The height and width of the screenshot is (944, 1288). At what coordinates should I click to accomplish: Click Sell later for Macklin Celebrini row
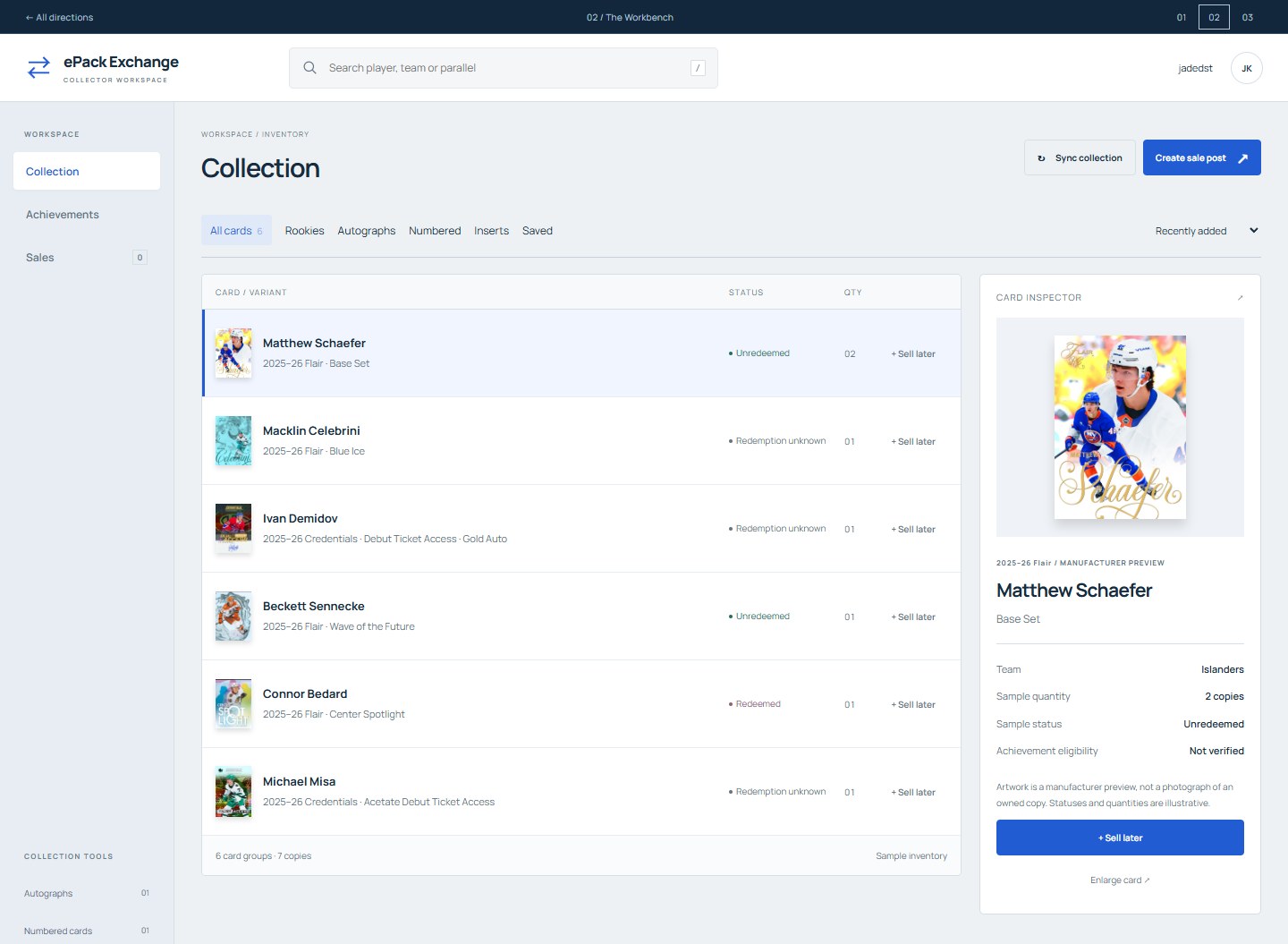click(913, 441)
